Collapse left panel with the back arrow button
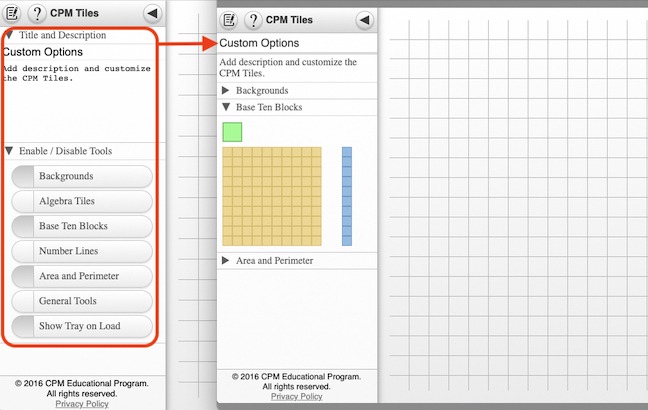 (x=153, y=13)
